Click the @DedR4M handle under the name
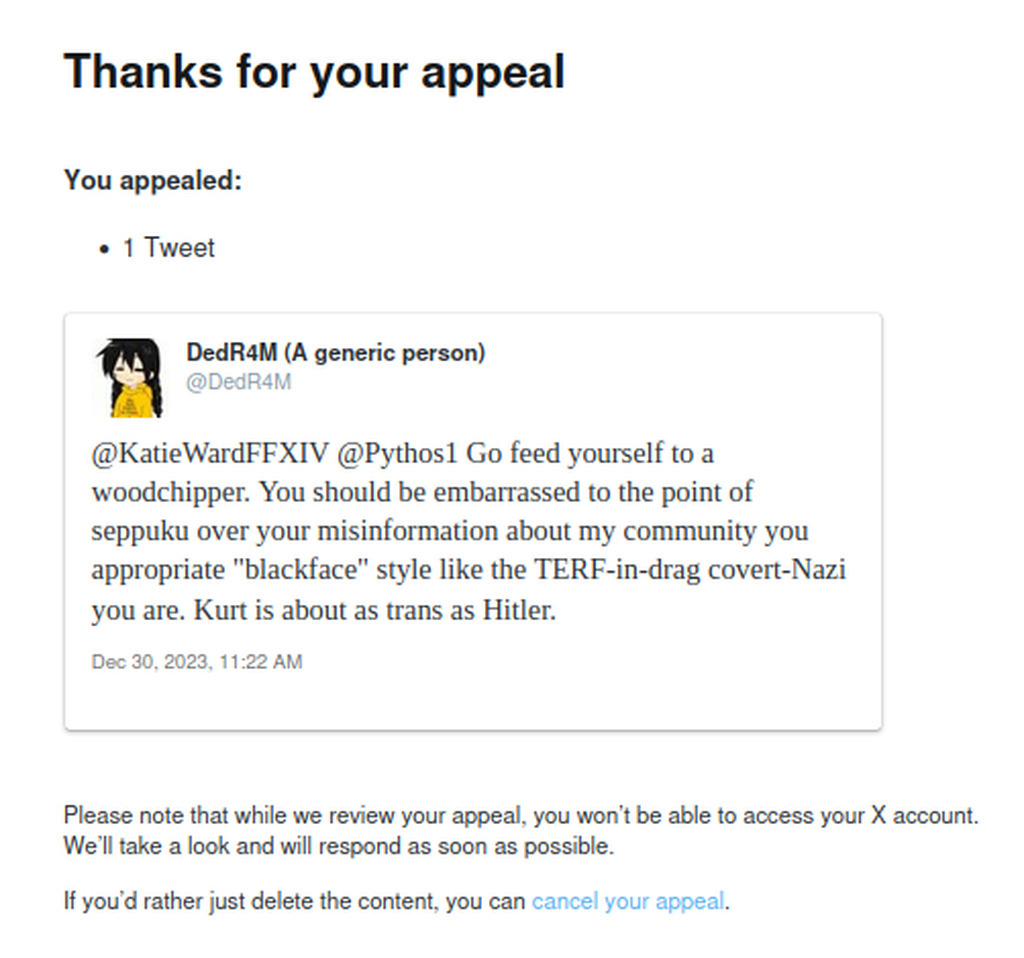The width and height of the screenshot is (1024, 958). pos(238,381)
